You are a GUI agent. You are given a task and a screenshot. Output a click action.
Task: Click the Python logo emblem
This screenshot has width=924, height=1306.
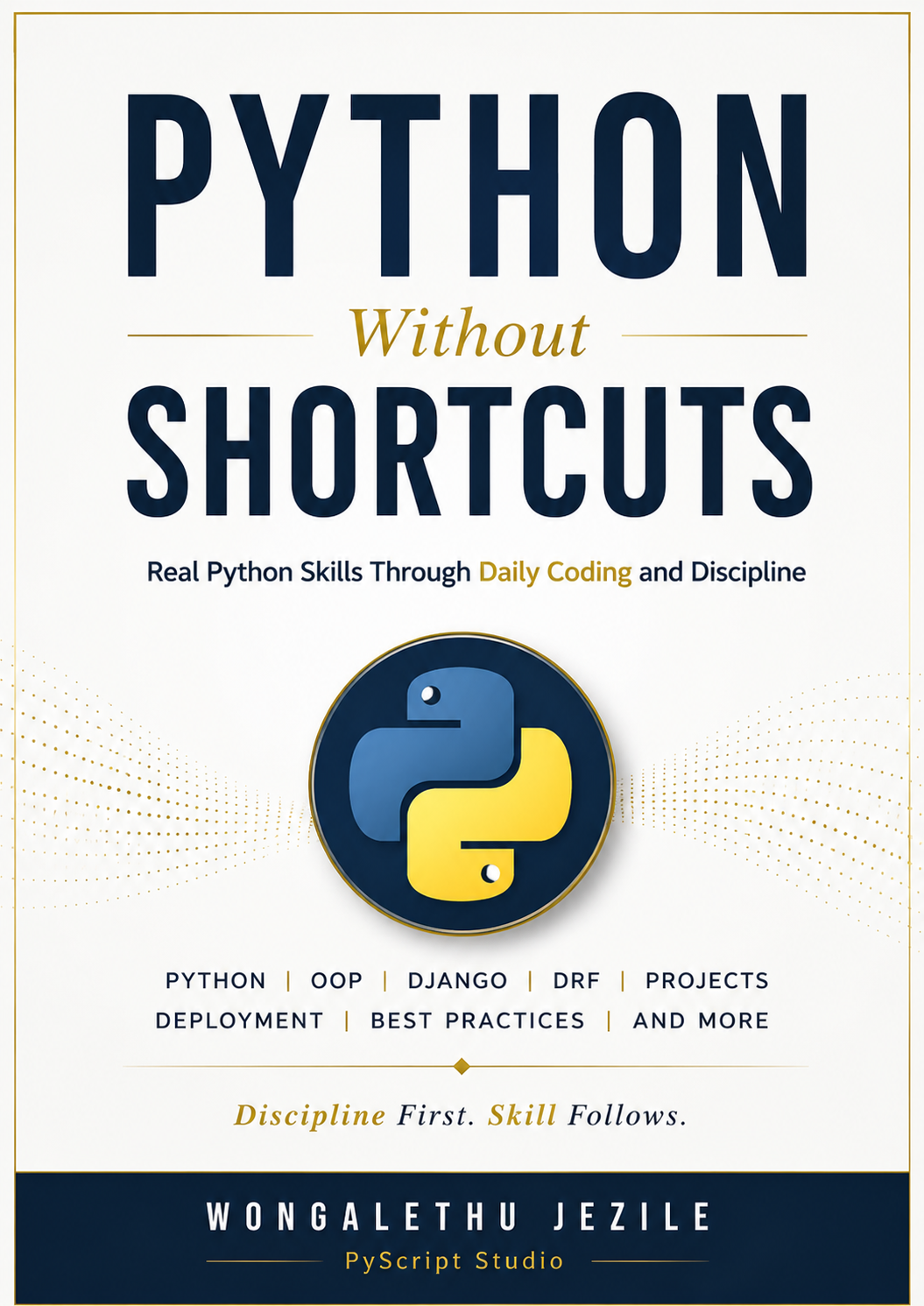point(462,784)
